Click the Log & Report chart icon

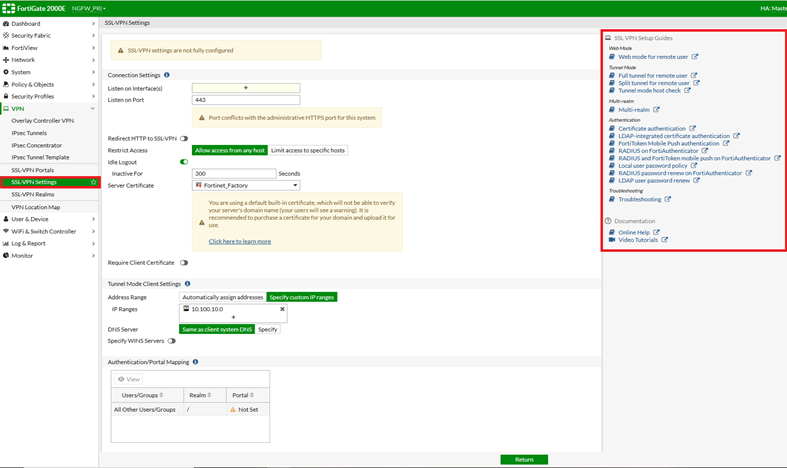point(6,243)
